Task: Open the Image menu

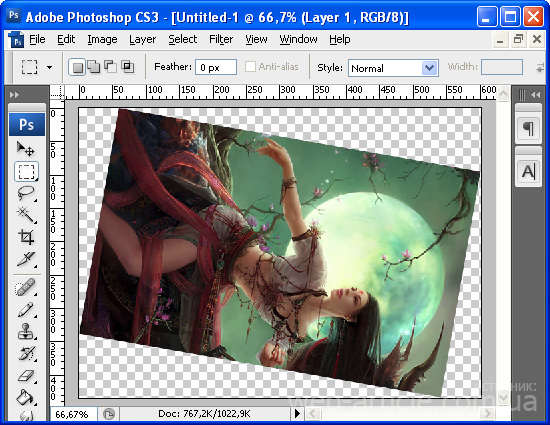Action: tap(102, 39)
